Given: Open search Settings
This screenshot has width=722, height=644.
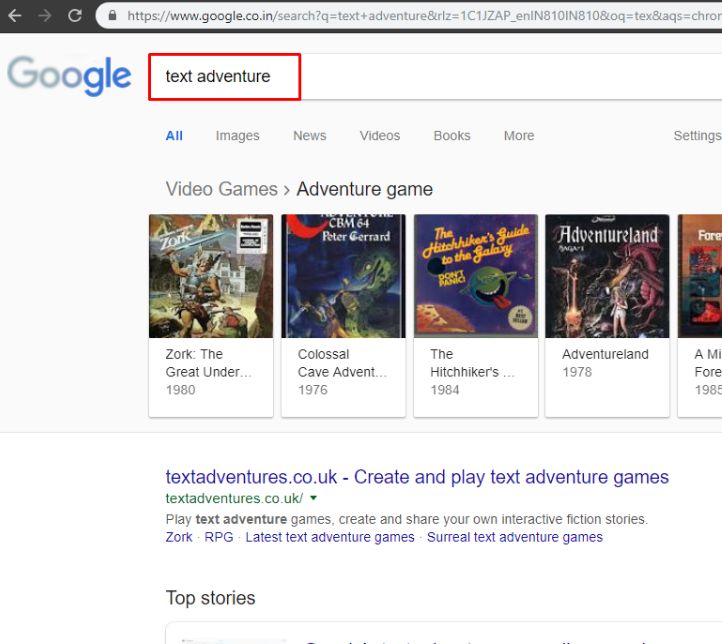Looking at the screenshot, I should [x=697, y=136].
